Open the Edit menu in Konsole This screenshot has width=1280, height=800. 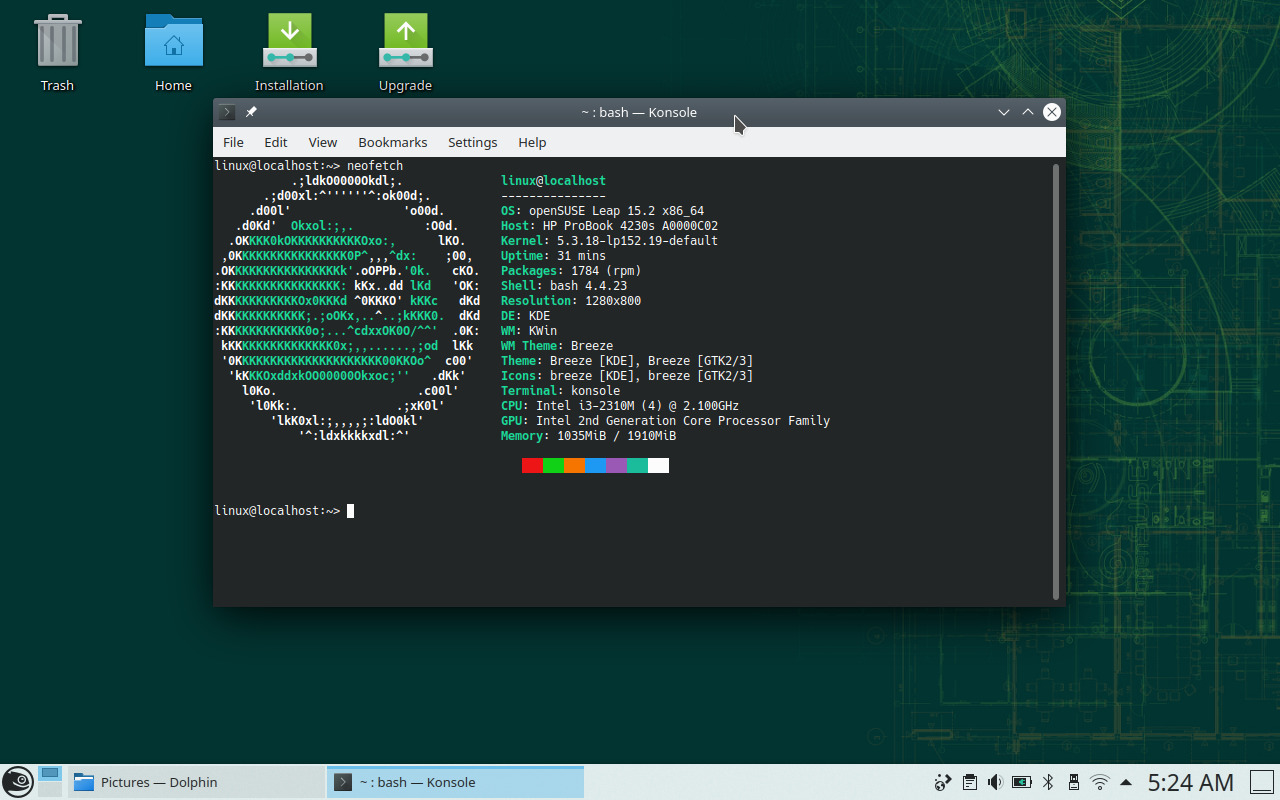point(275,142)
